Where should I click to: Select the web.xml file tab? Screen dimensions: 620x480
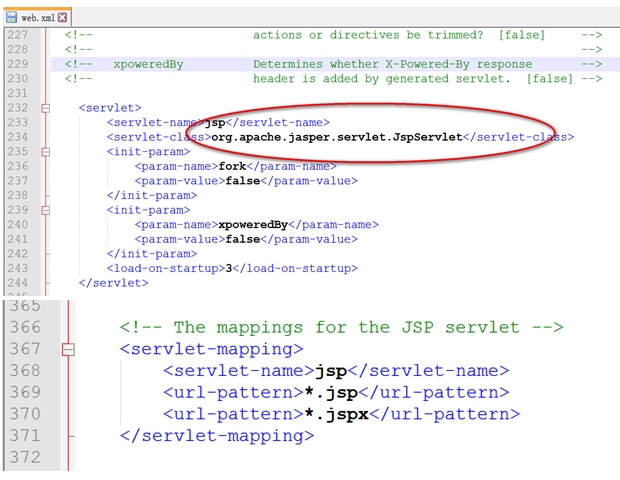(38, 17)
